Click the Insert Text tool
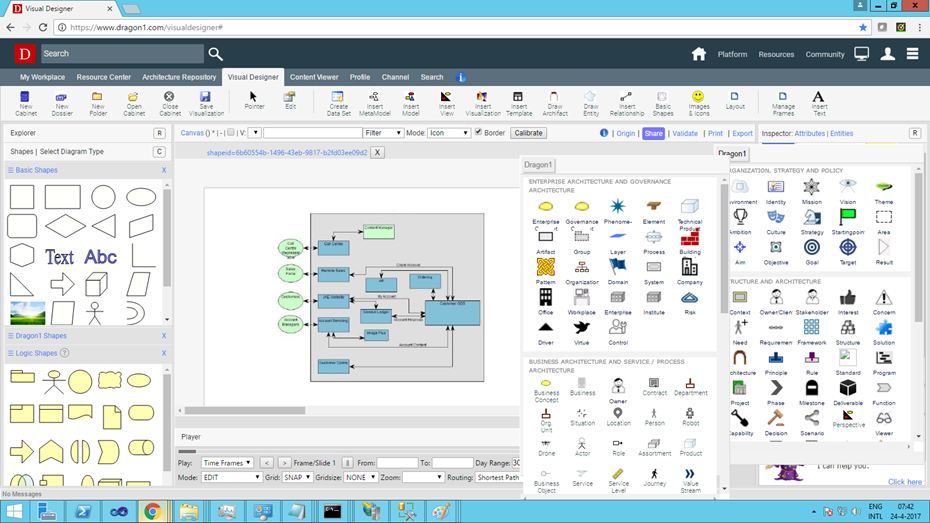 point(818,102)
